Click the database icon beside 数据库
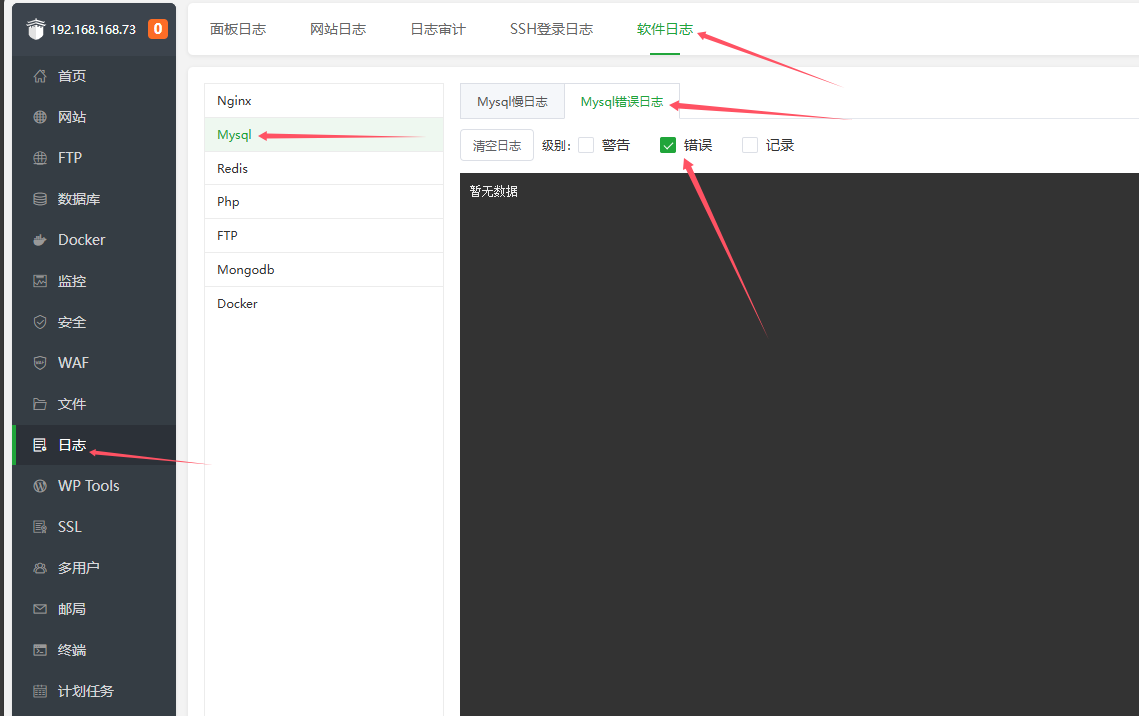 click(40, 199)
